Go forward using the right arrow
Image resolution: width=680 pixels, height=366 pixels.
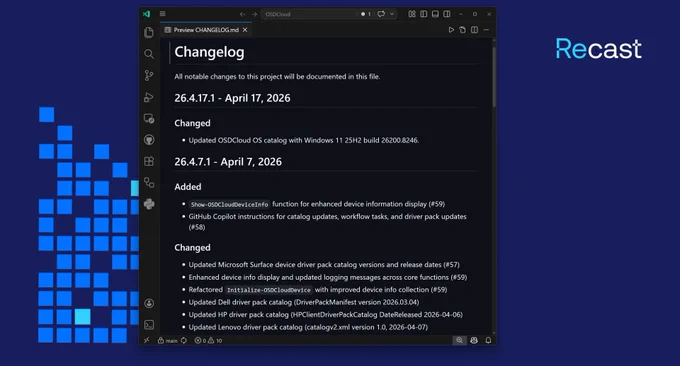[x=255, y=14]
